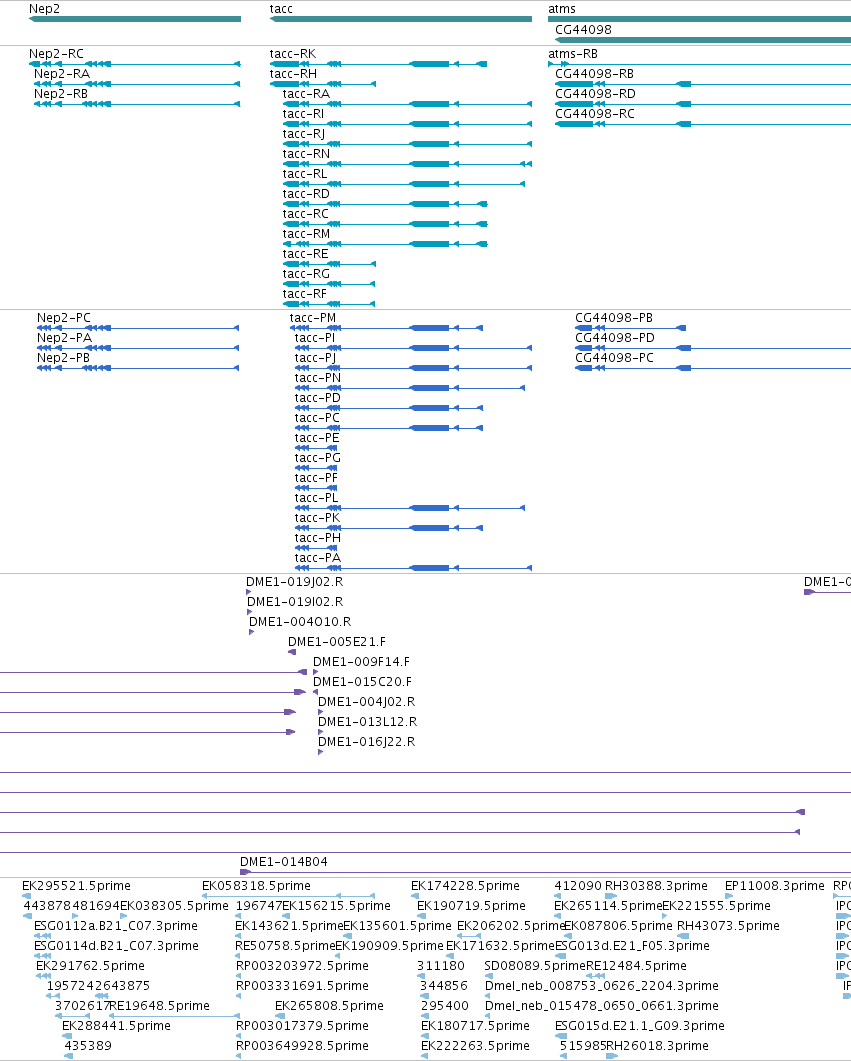
Task: Select polypeptide Nep2-PA
Action: [64, 337]
